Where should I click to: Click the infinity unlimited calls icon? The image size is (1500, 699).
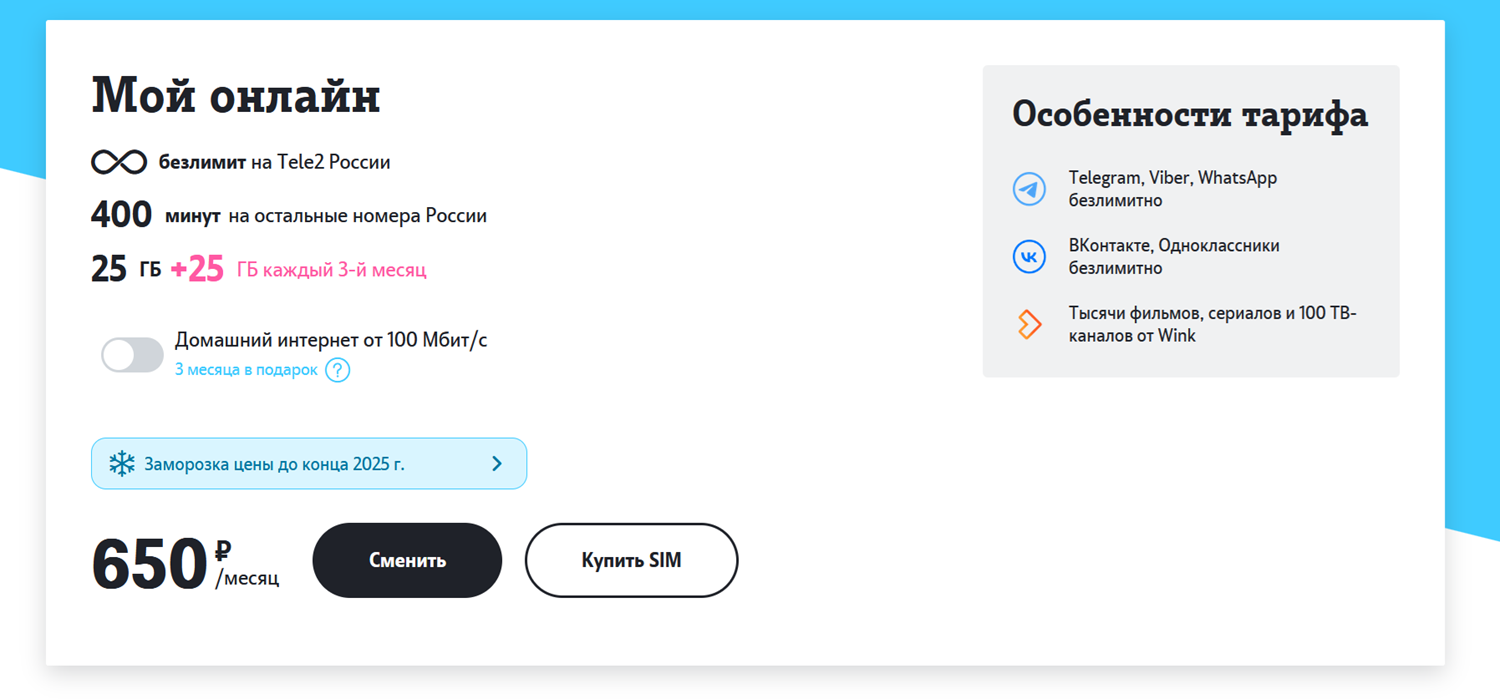(119, 162)
